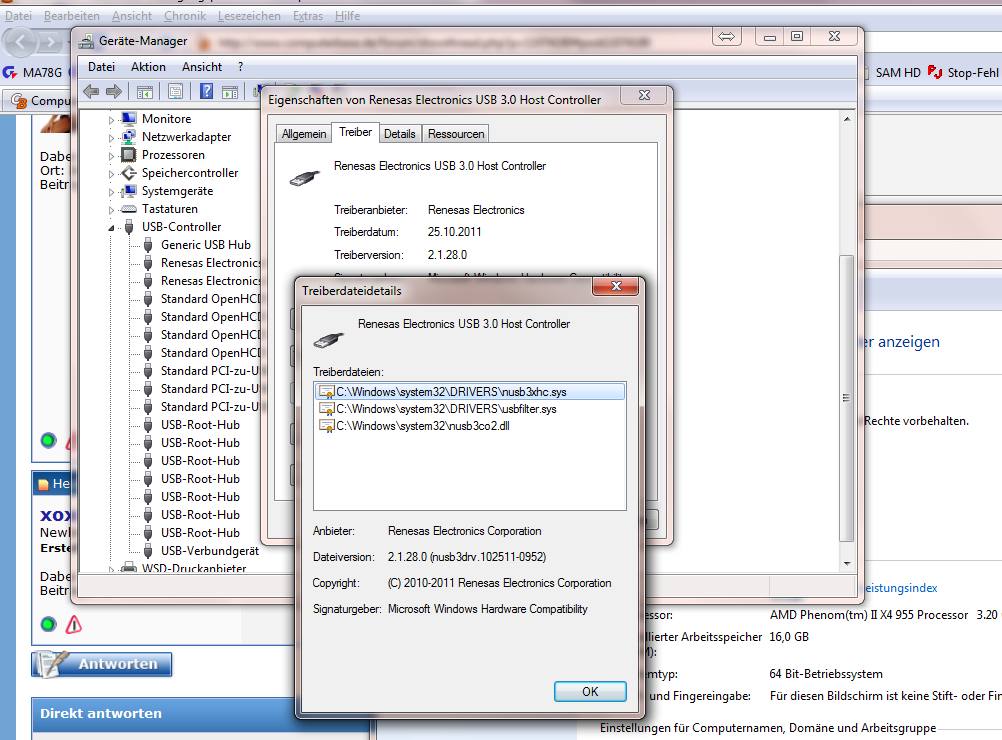Close the Treiberdateidetails dialog
1002x740 pixels.
pyautogui.click(x=616, y=286)
